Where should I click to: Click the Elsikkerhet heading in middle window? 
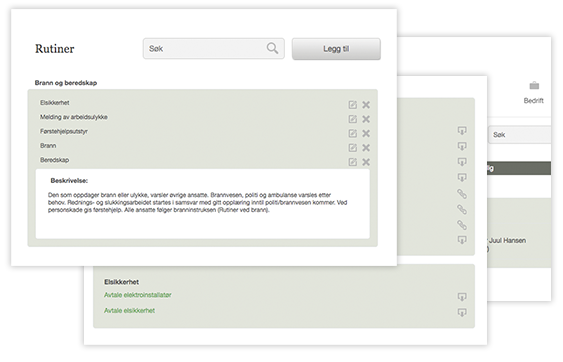coord(121,282)
